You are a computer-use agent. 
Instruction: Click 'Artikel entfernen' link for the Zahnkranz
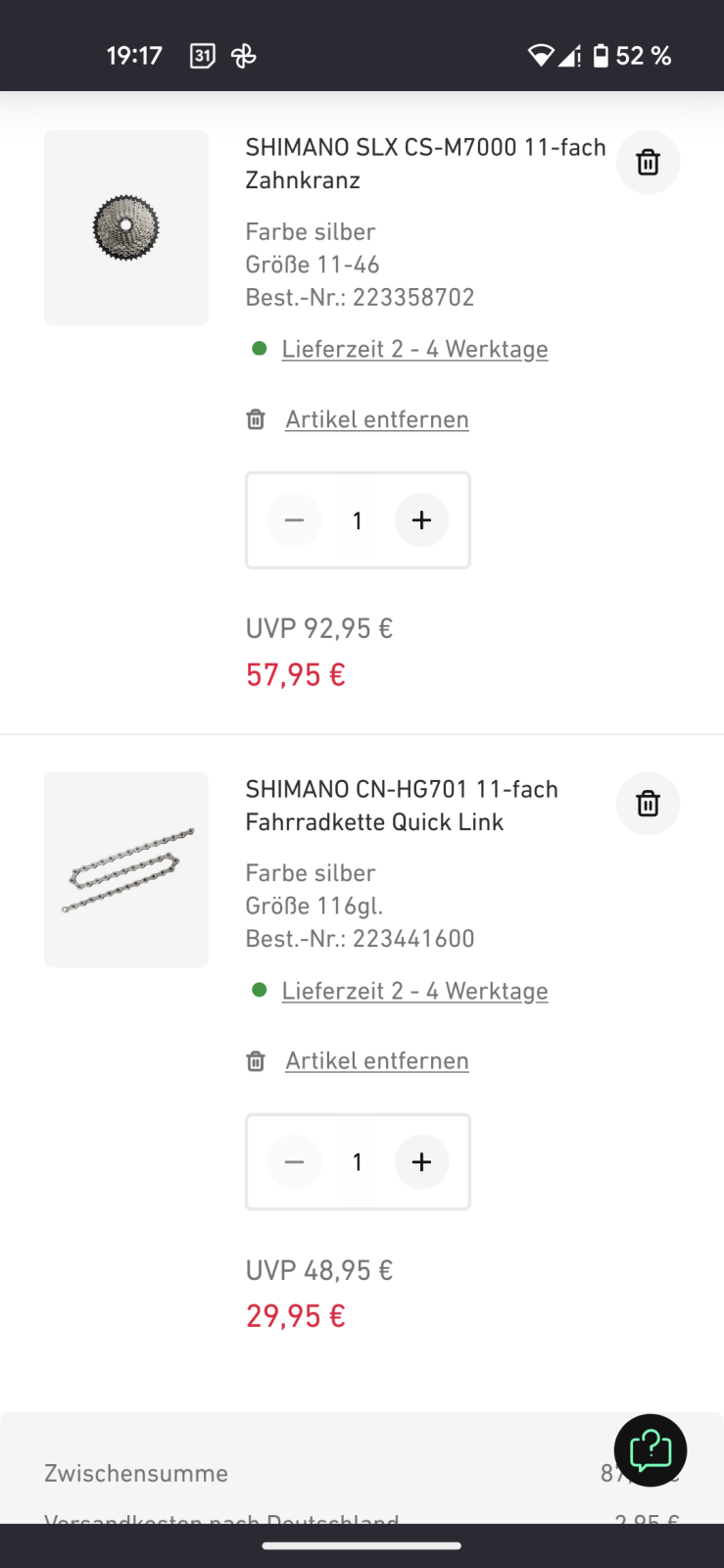[x=377, y=419]
